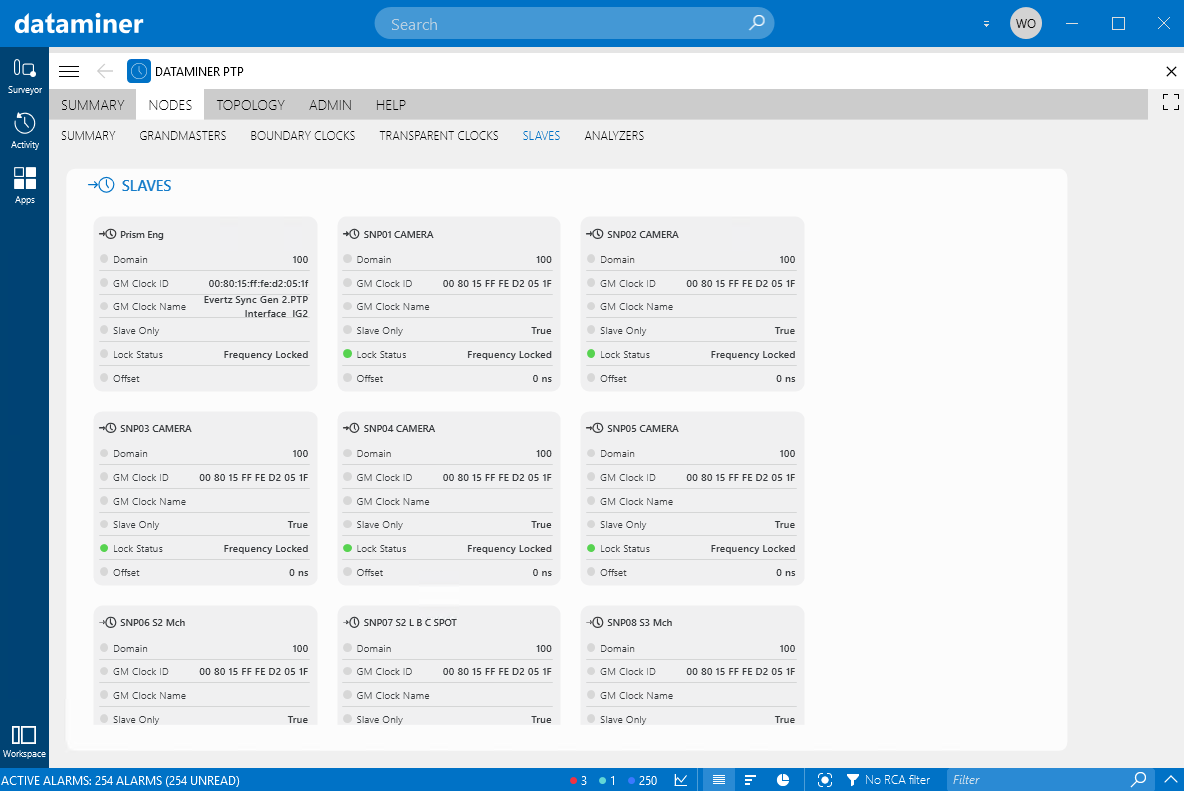This screenshot has height=791, width=1184.
Task: Click the slave clock icon on SNP03 CAMERA card
Action: pos(107,428)
